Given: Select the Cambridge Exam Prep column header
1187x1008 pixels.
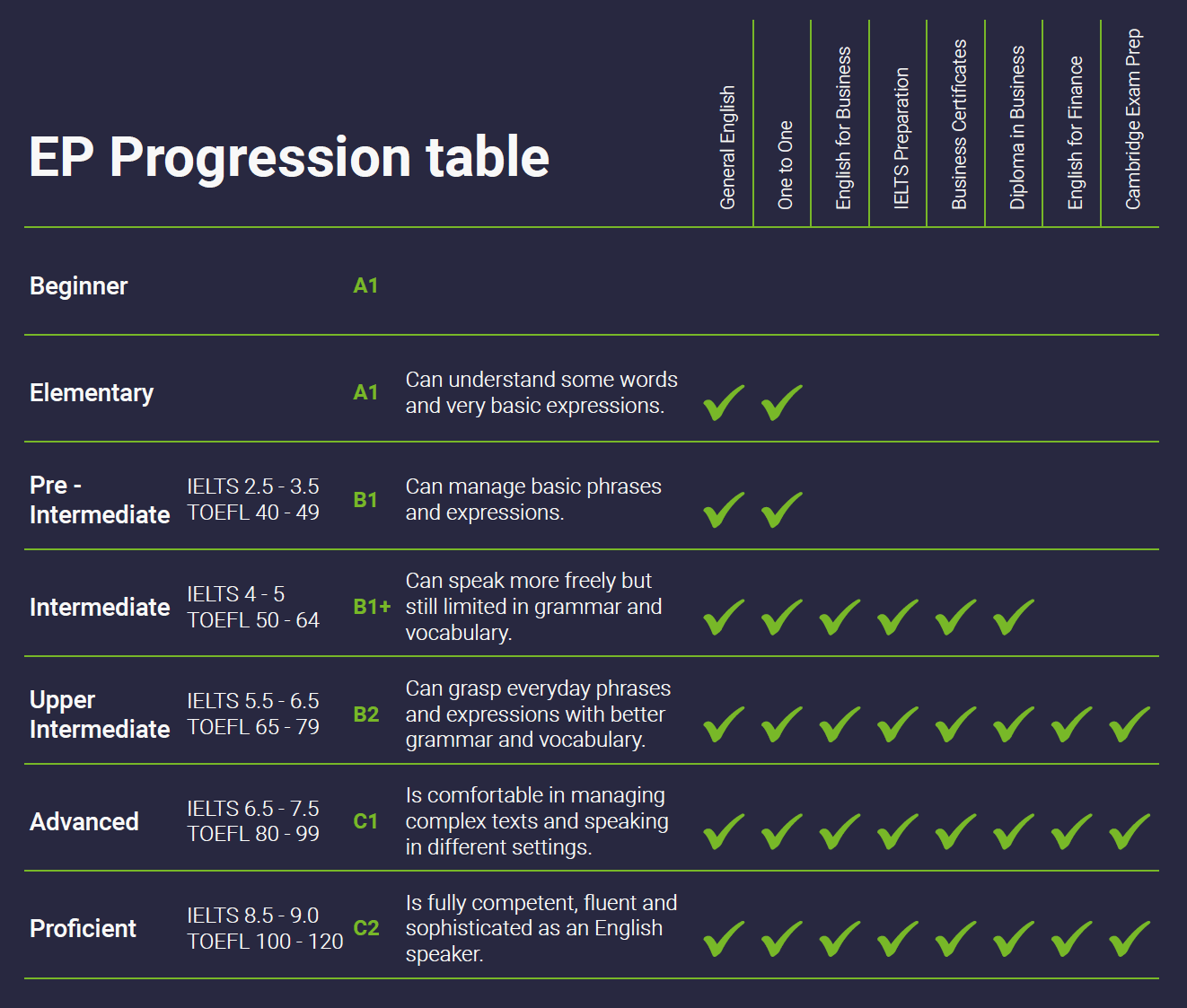Looking at the screenshot, I should (x=1133, y=119).
